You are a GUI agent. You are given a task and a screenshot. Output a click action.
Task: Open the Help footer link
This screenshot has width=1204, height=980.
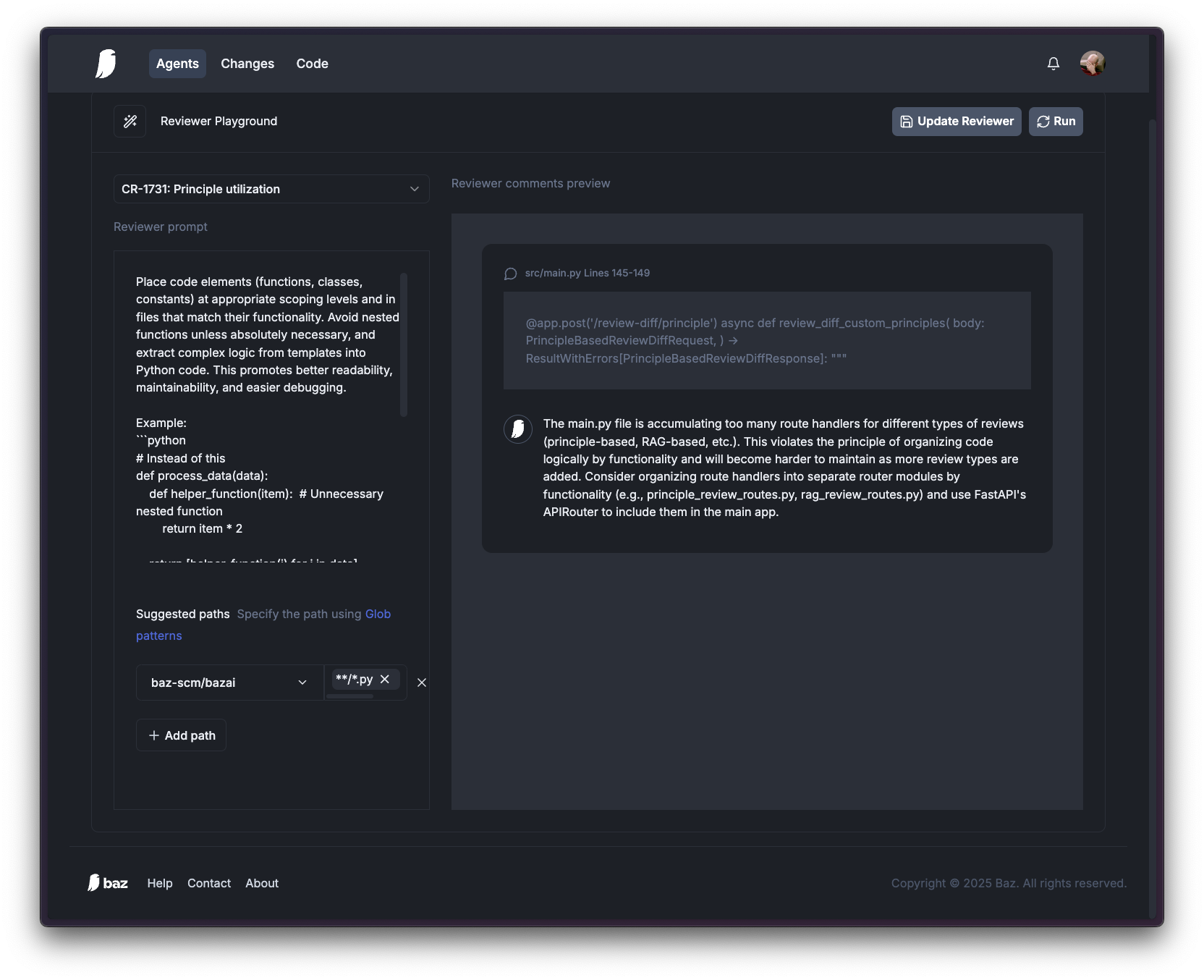click(x=160, y=883)
